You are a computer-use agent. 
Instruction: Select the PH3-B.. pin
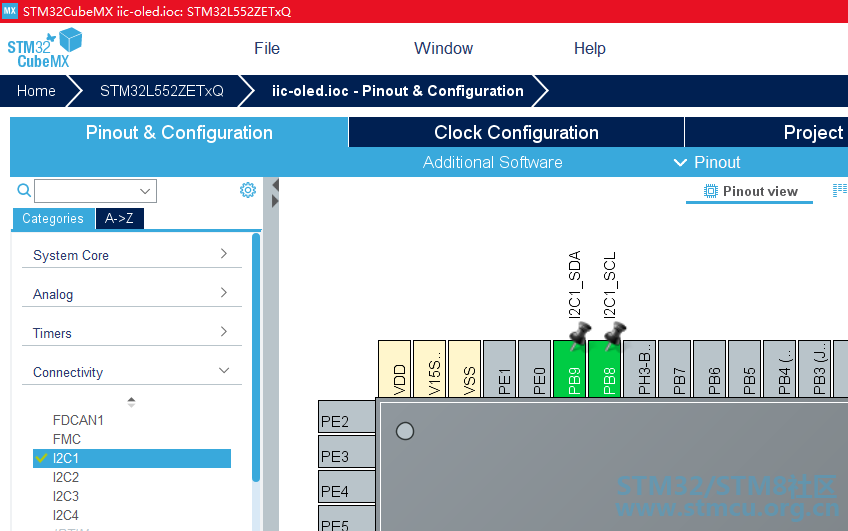(639, 369)
